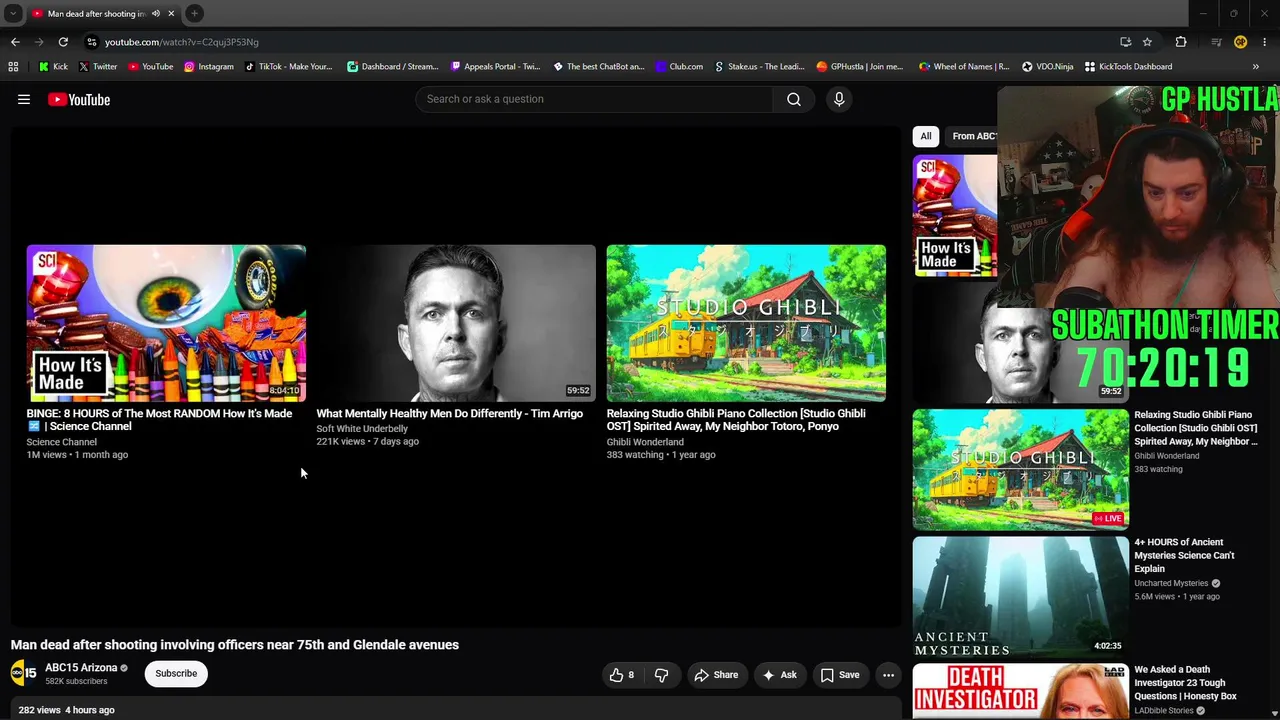Play the How It's Made endscreen thumbnail
Image resolution: width=1280 pixels, height=720 pixels.
166,323
